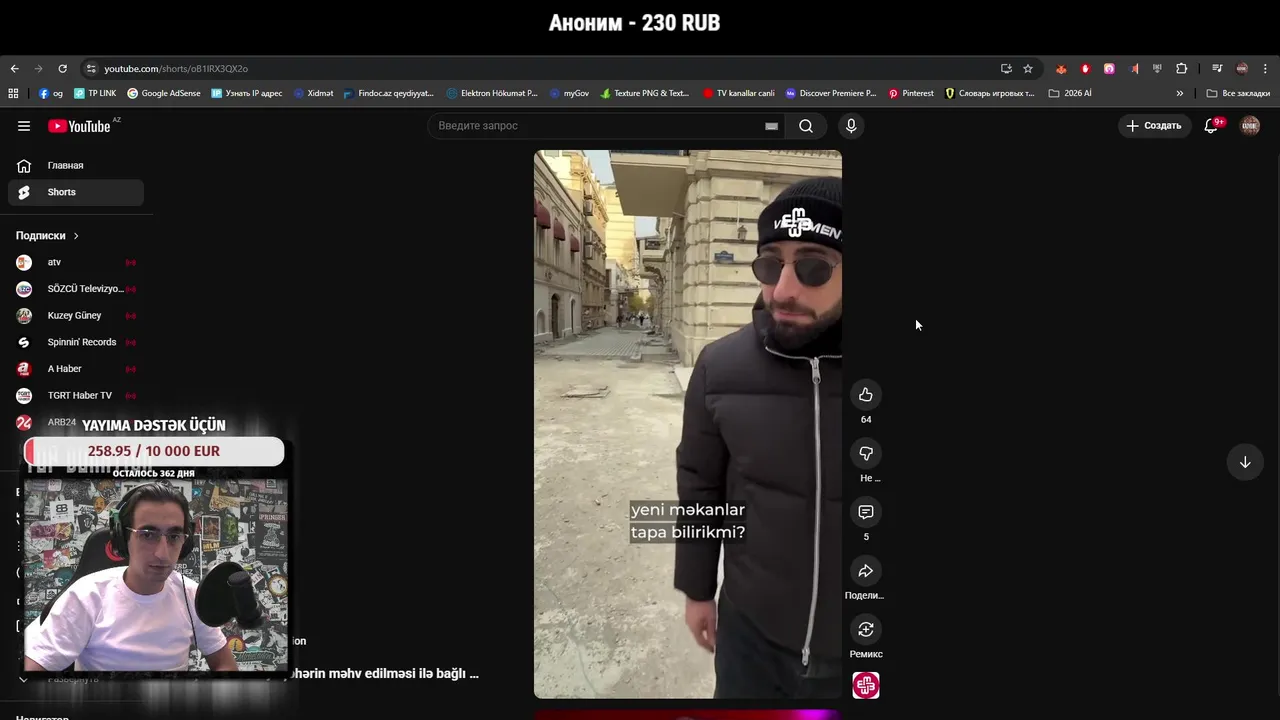View site information icon in address bar
This screenshot has height=720, width=1280.
coord(91,69)
